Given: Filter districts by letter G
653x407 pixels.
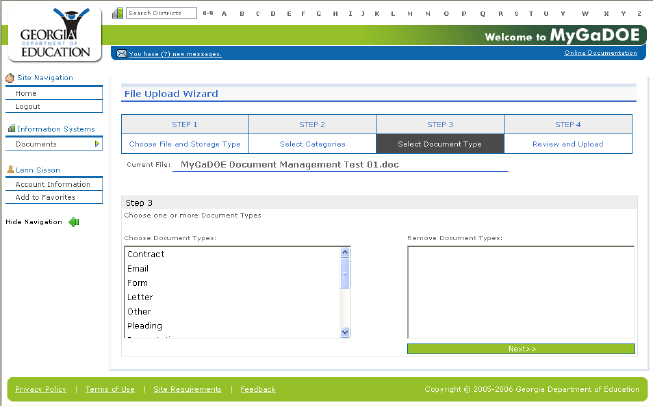Looking at the screenshot, I should pos(319,14).
